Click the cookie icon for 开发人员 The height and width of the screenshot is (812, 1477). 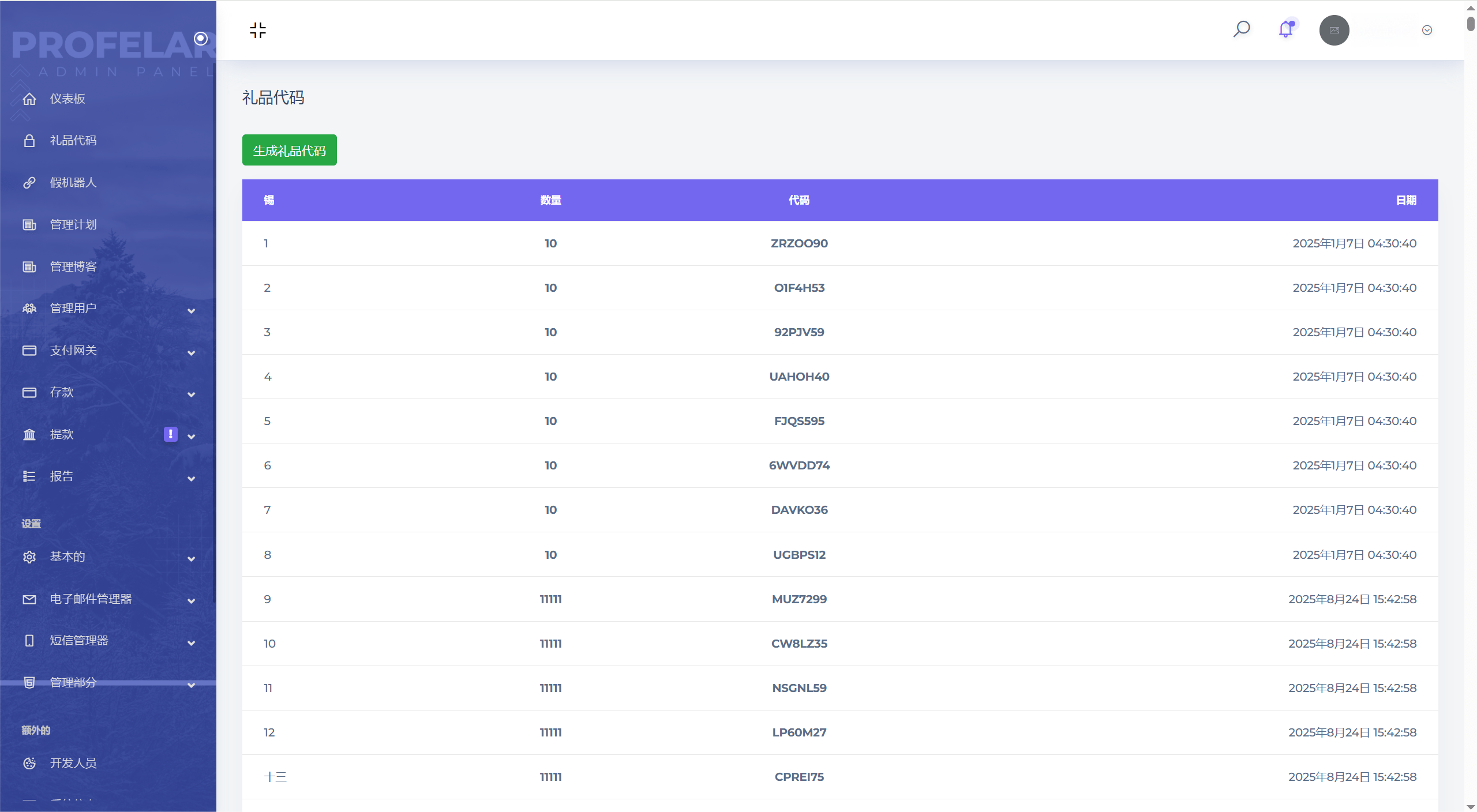coord(29,763)
